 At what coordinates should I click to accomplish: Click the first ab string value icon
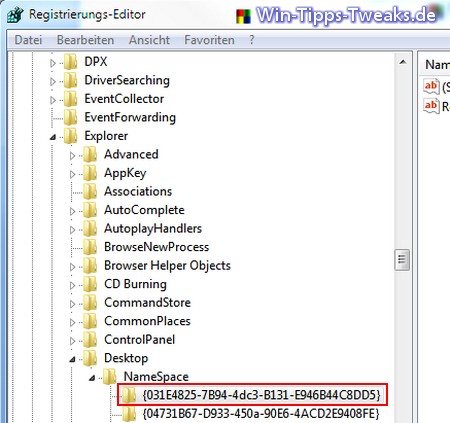click(431, 86)
